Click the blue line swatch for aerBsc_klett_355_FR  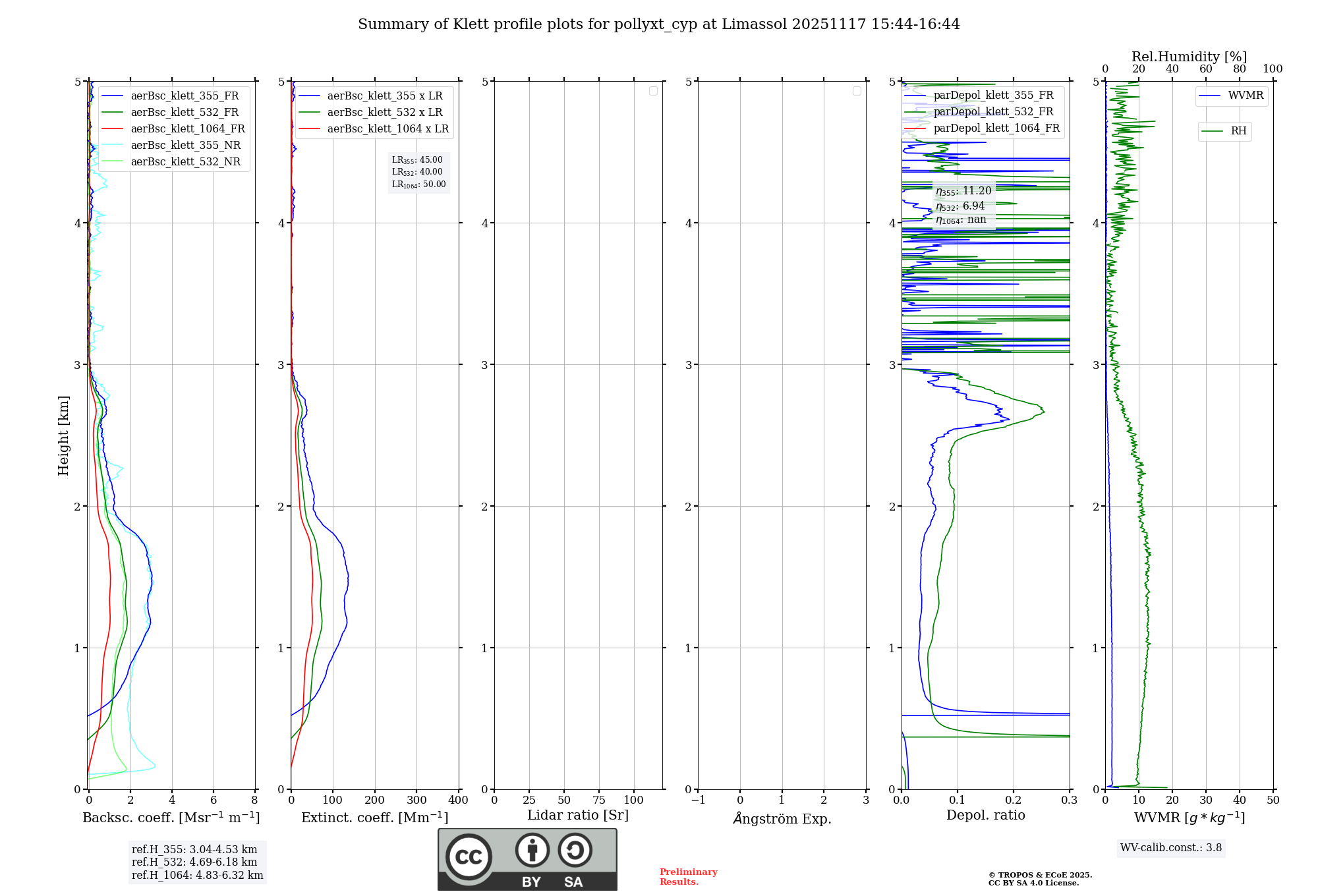pos(112,96)
